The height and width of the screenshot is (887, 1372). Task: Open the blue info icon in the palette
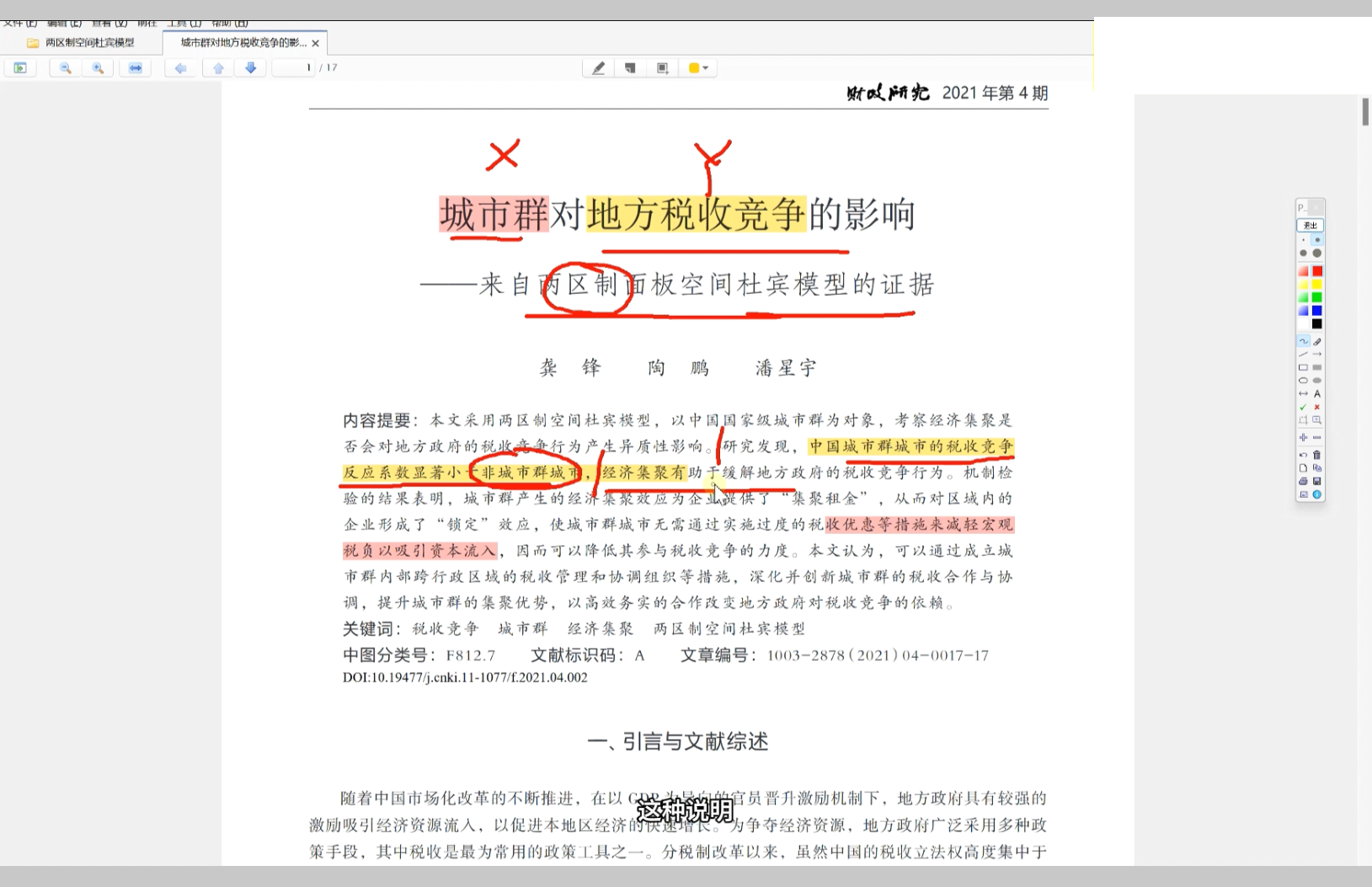1317,494
